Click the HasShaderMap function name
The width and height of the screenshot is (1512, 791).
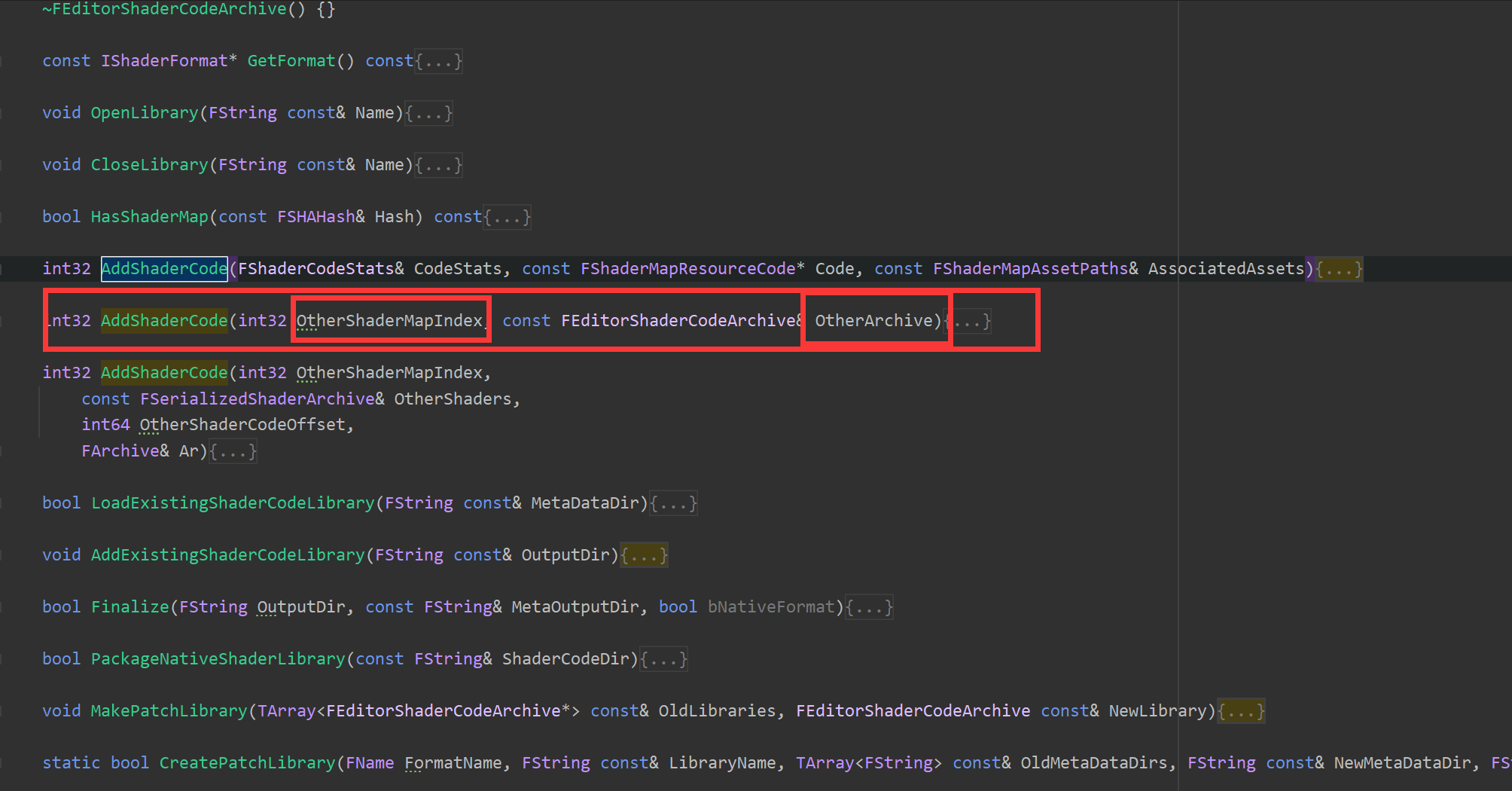(x=149, y=217)
